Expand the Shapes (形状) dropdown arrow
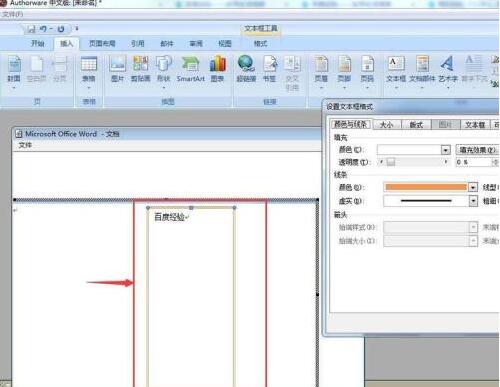500x387 pixels. point(163,88)
